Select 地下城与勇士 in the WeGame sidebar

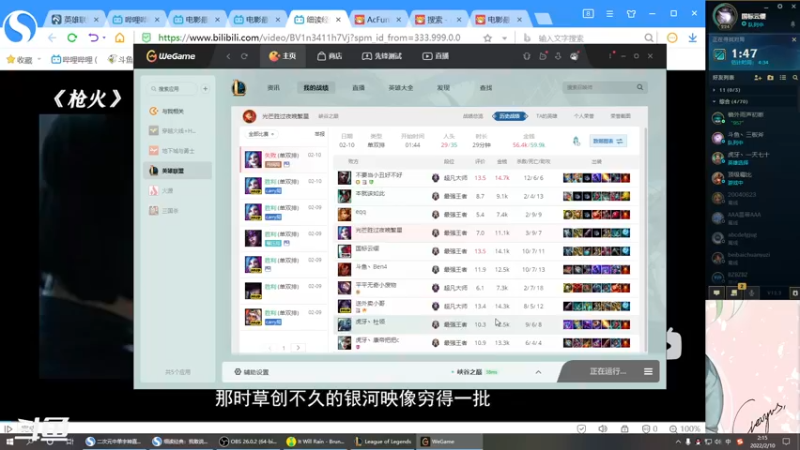178,151
